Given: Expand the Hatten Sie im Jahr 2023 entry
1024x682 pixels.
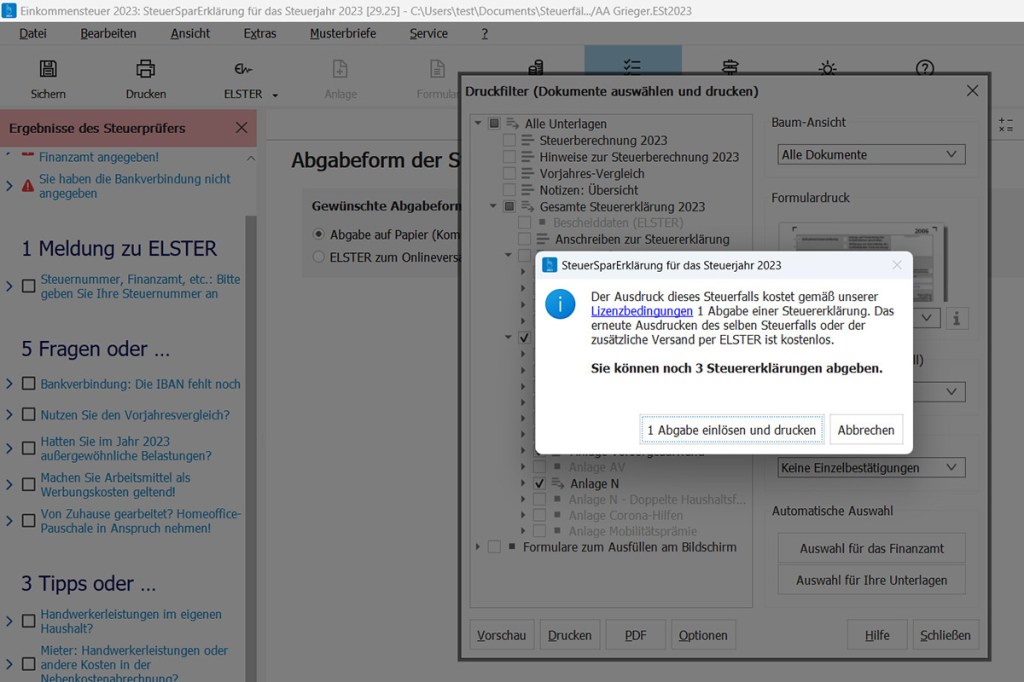Looking at the screenshot, I should tap(9, 448).
